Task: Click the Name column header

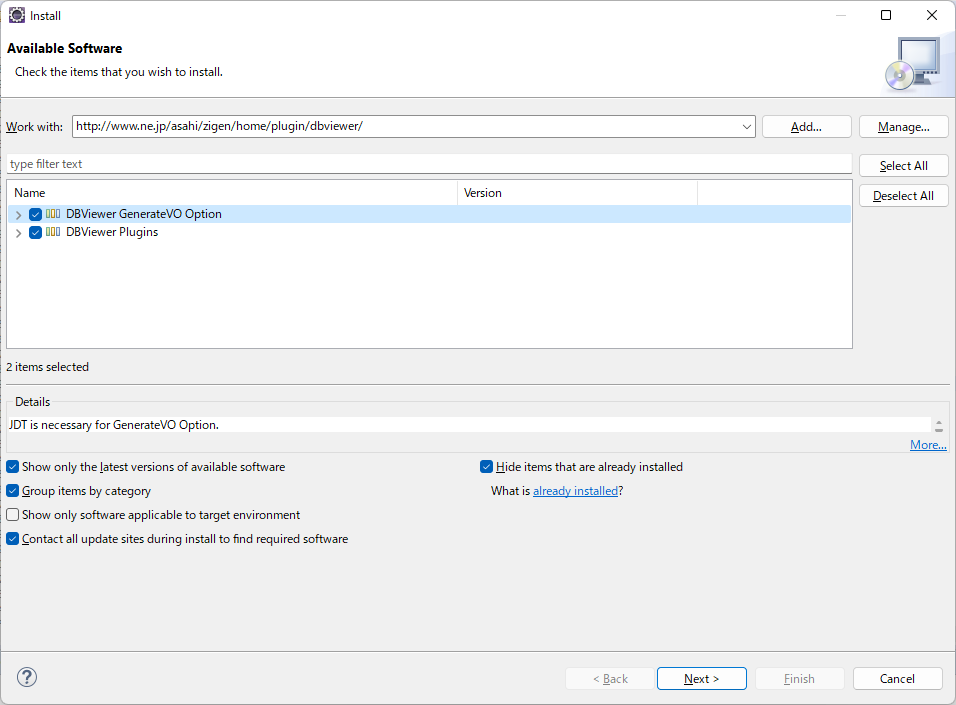Action: (232, 193)
